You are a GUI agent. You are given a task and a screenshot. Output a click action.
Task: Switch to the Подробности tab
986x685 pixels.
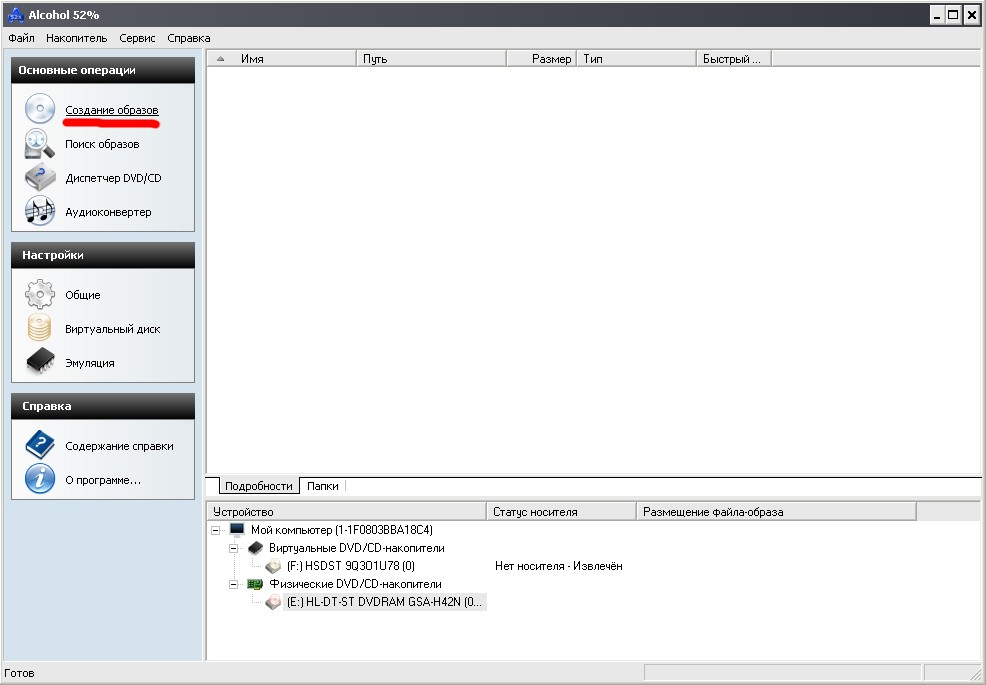(x=258, y=486)
